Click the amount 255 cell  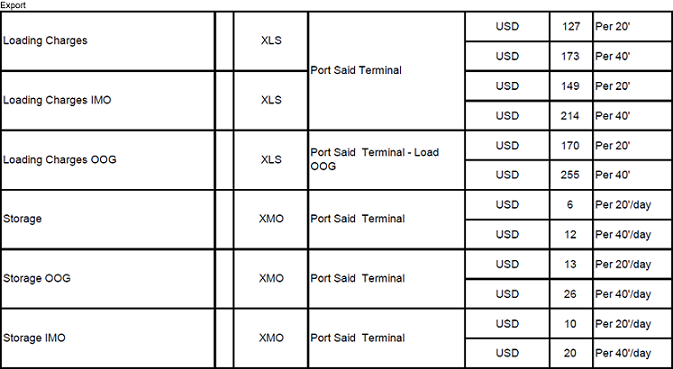pos(571,175)
